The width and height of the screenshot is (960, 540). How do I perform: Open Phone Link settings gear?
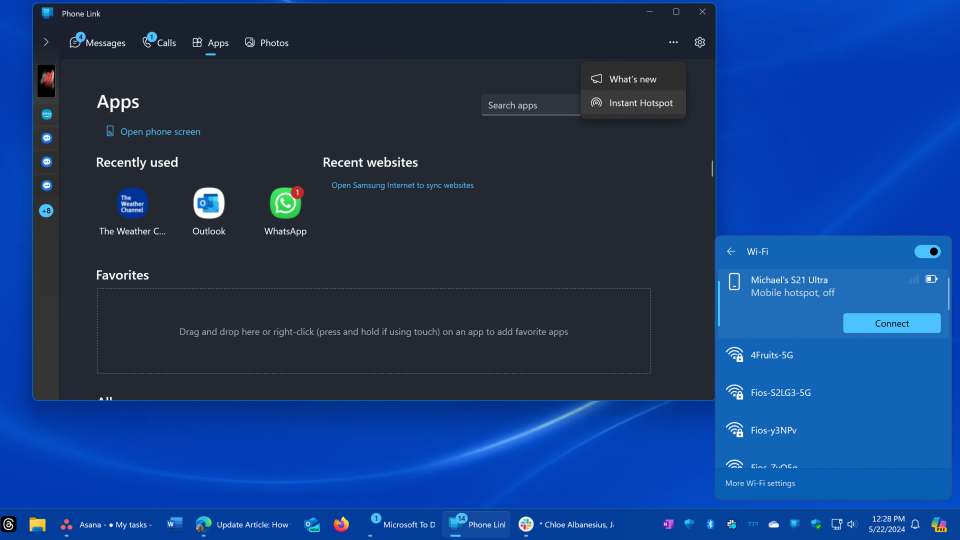[x=700, y=42]
